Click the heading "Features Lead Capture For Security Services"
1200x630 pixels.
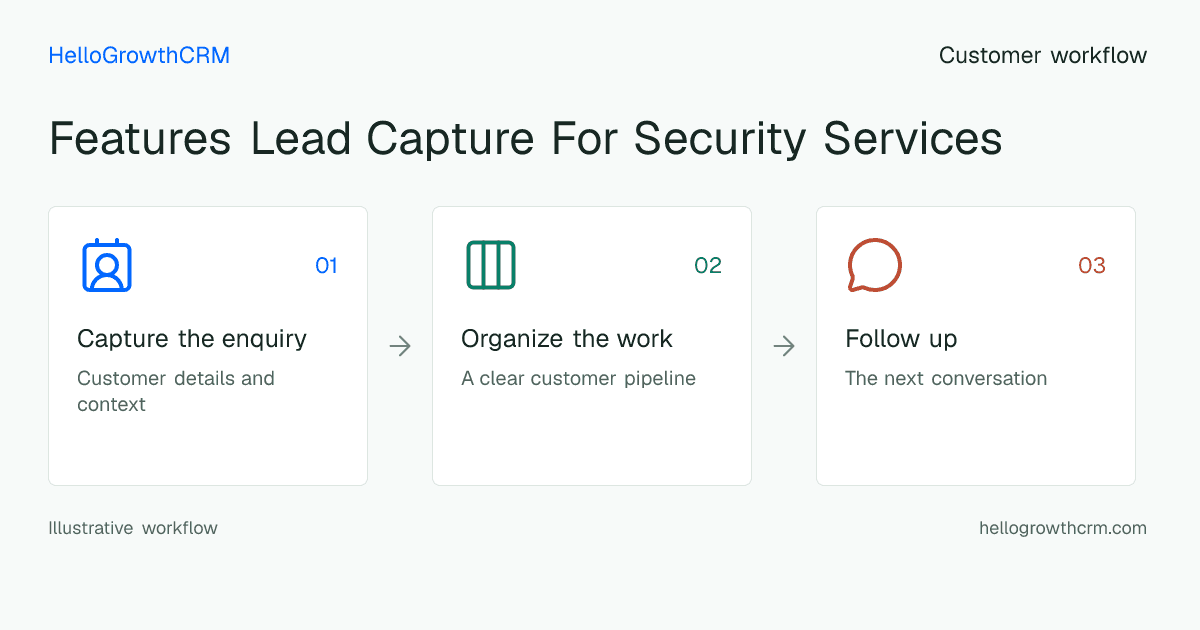point(526,139)
